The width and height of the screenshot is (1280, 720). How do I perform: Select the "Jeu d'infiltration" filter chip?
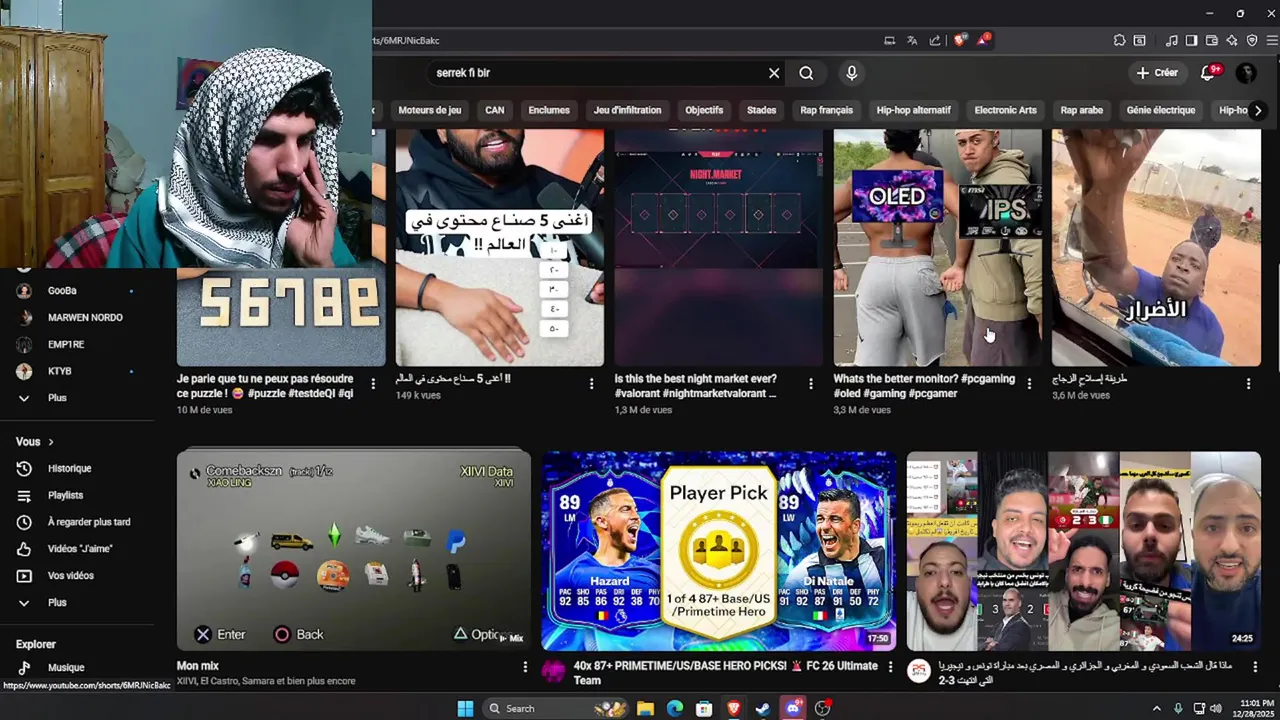[x=627, y=110]
